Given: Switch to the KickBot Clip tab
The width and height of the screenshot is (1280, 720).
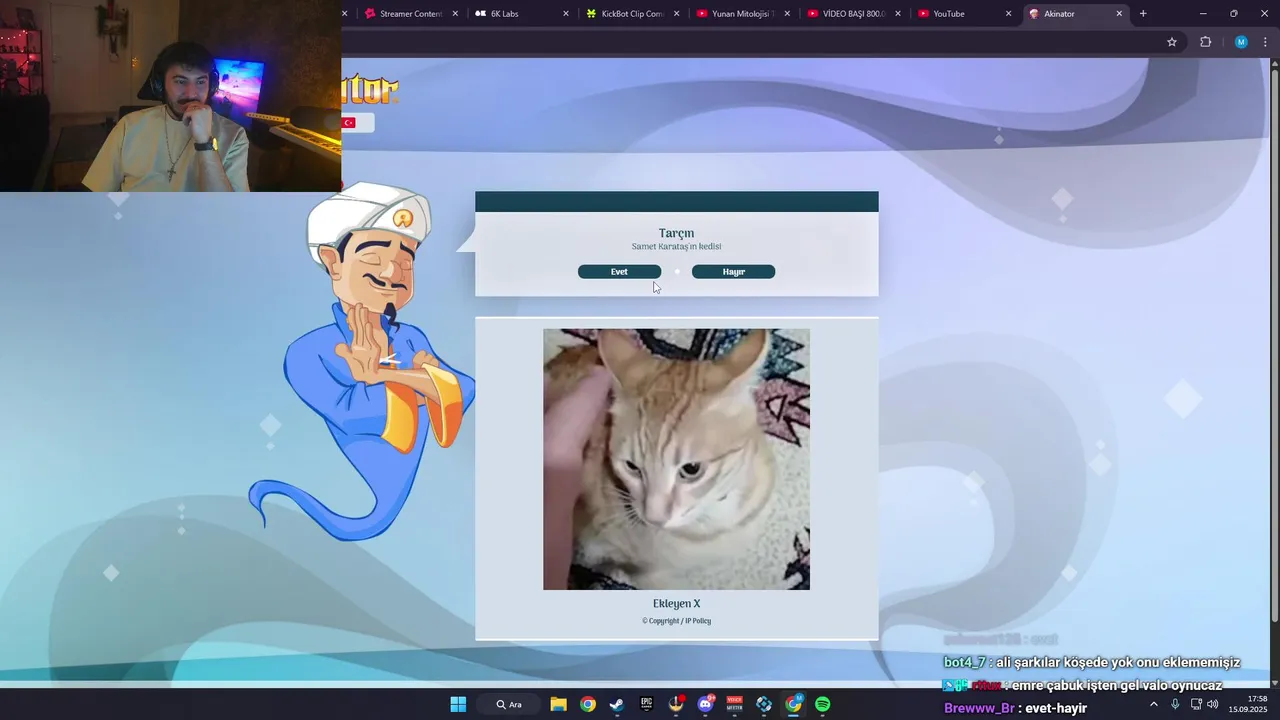Looking at the screenshot, I should 632,14.
